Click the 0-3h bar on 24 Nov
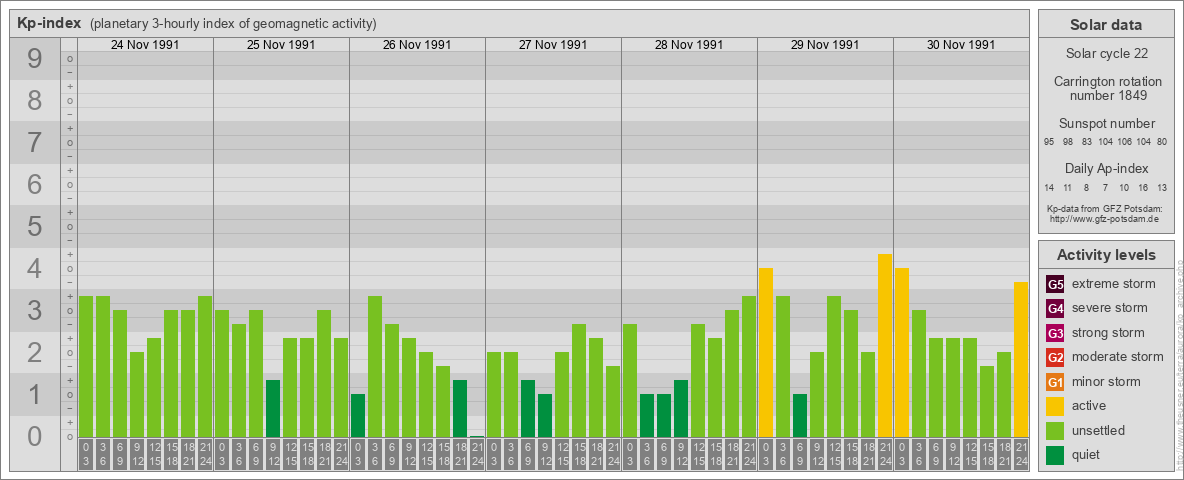The height and width of the screenshot is (480, 1184). tap(86, 366)
